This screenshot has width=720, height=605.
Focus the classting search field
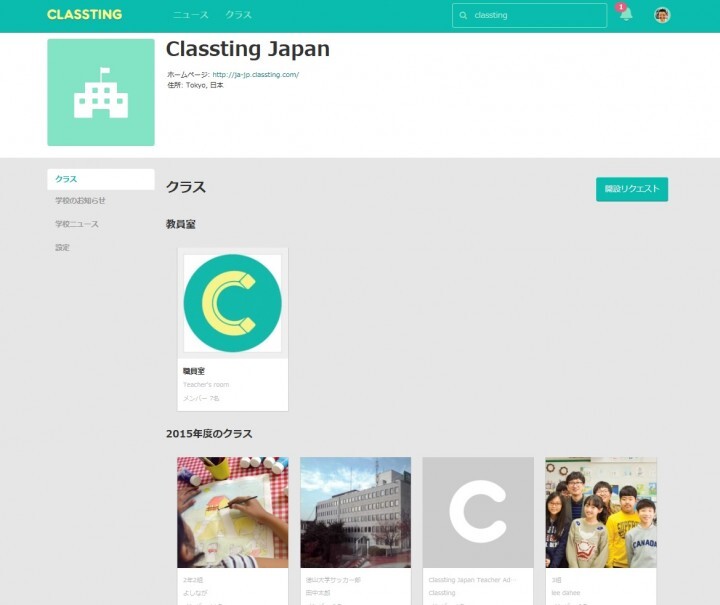point(529,16)
